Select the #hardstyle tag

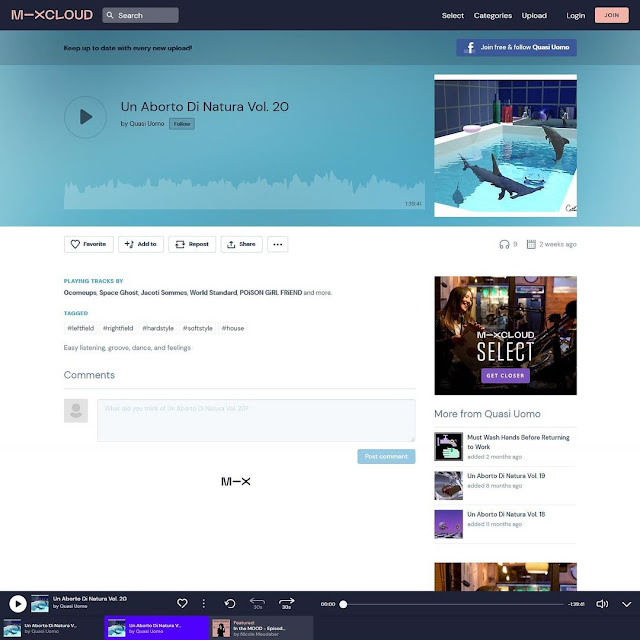(x=158, y=328)
